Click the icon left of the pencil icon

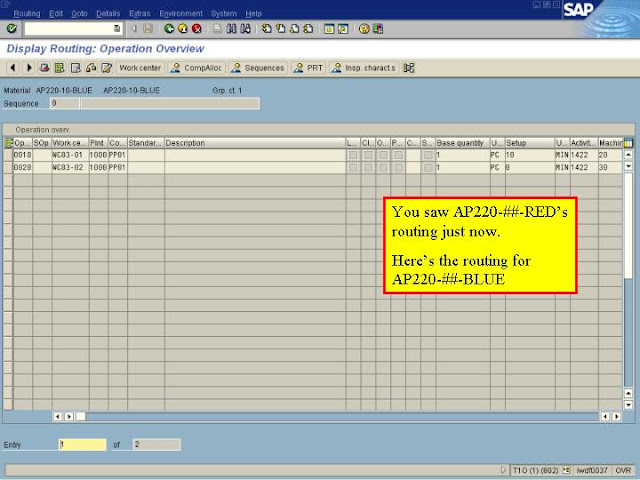(x=91, y=68)
